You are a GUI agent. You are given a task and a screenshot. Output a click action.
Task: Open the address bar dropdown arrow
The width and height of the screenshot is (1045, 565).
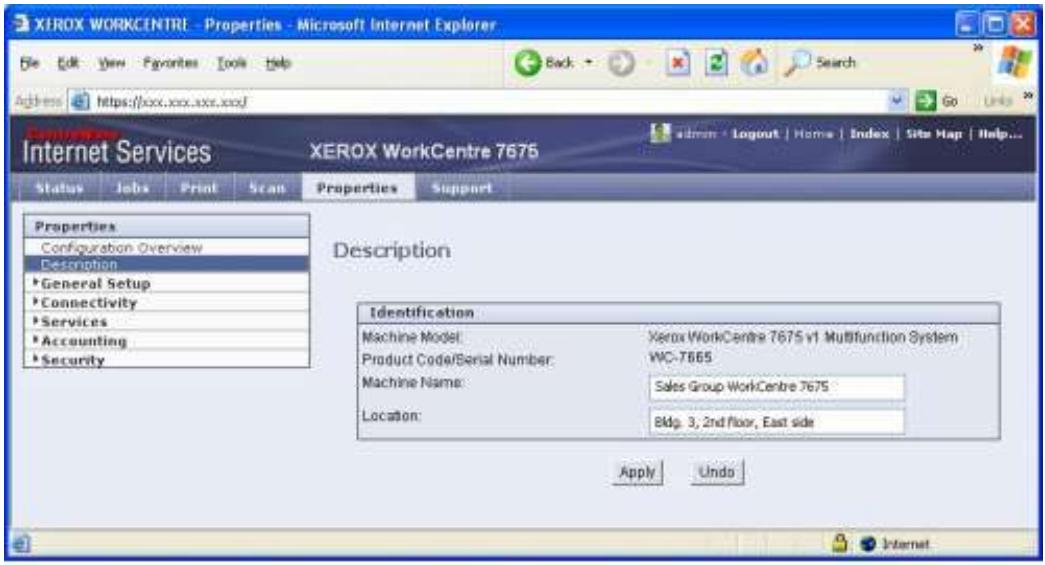coord(897,101)
